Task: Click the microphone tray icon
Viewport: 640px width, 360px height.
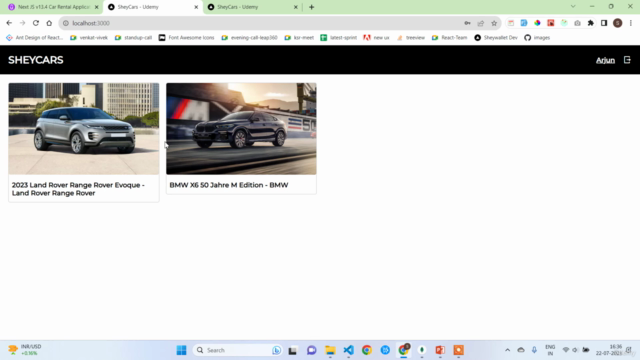Action: [534, 350]
